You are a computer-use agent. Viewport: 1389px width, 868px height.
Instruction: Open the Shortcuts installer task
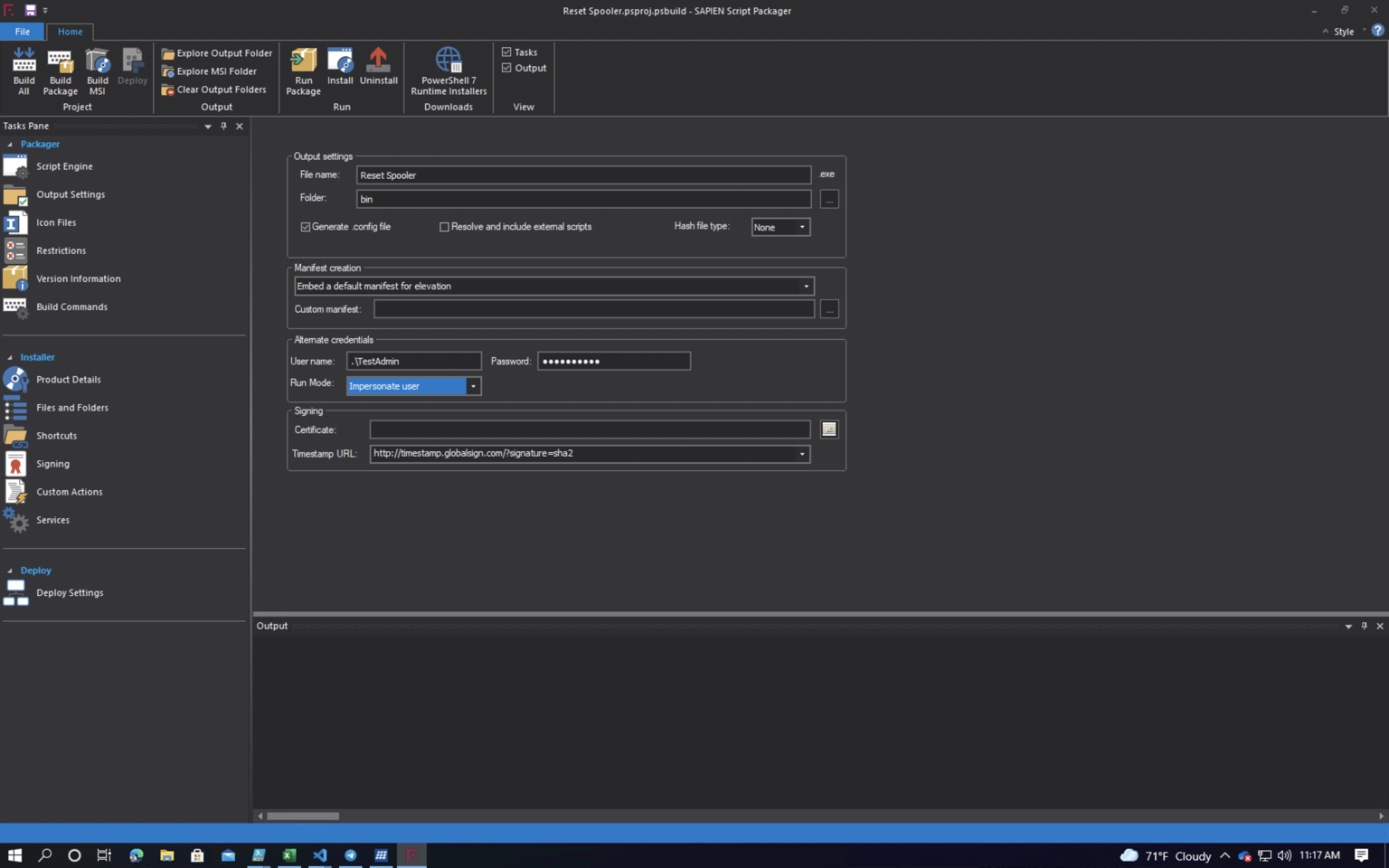click(x=56, y=436)
